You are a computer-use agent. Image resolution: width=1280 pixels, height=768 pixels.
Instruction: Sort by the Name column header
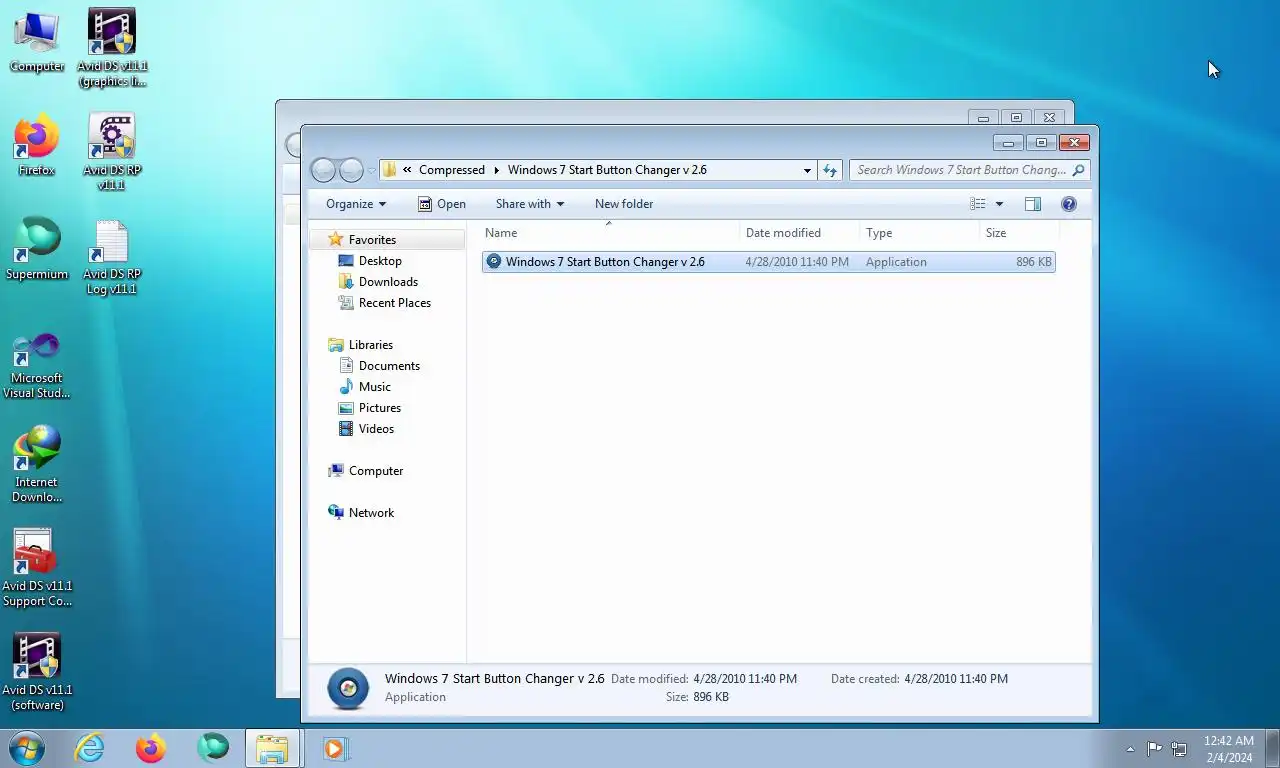tap(609, 233)
